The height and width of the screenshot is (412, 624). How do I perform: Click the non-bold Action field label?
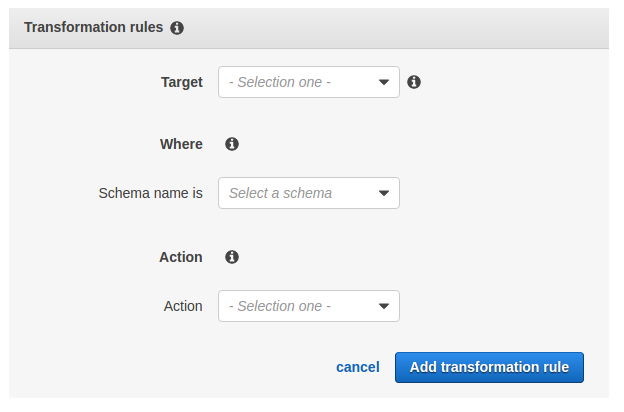183,306
